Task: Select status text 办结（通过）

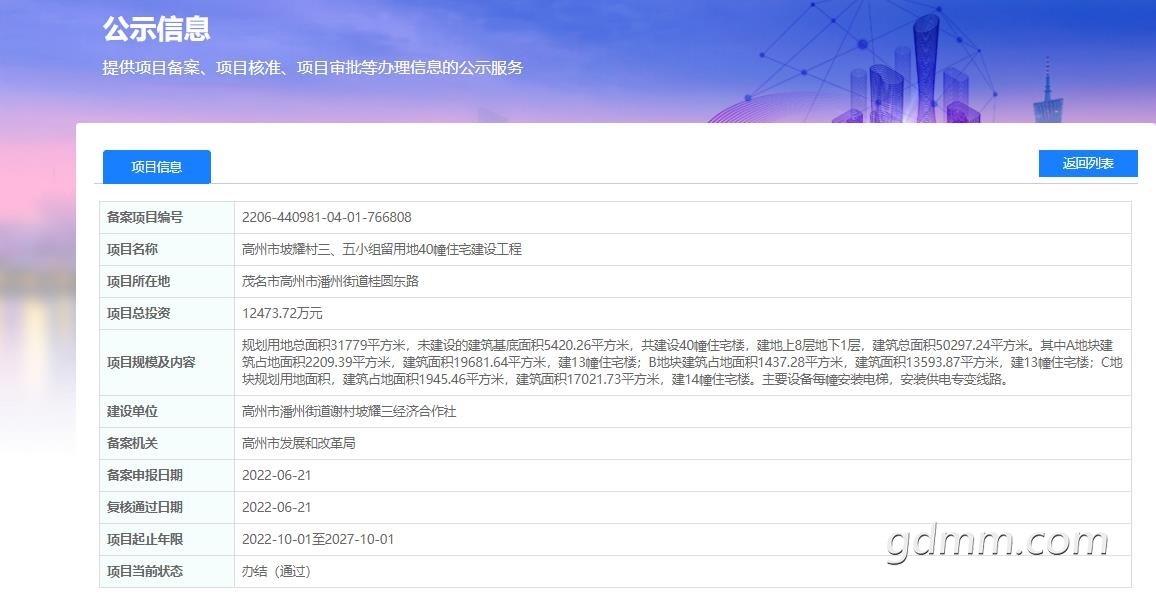Action: click(276, 572)
